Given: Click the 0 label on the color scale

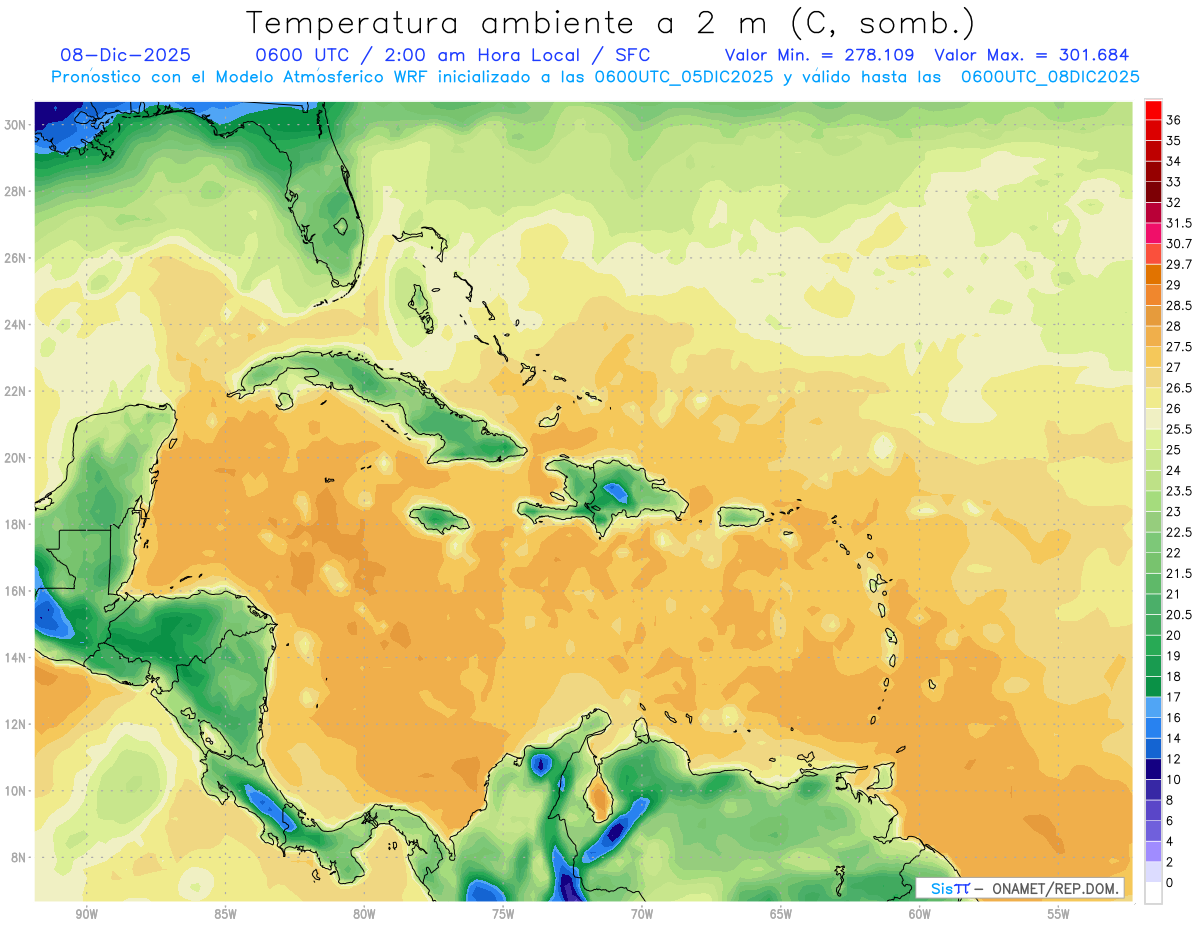Looking at the screenshot, I should [1170, 883].
